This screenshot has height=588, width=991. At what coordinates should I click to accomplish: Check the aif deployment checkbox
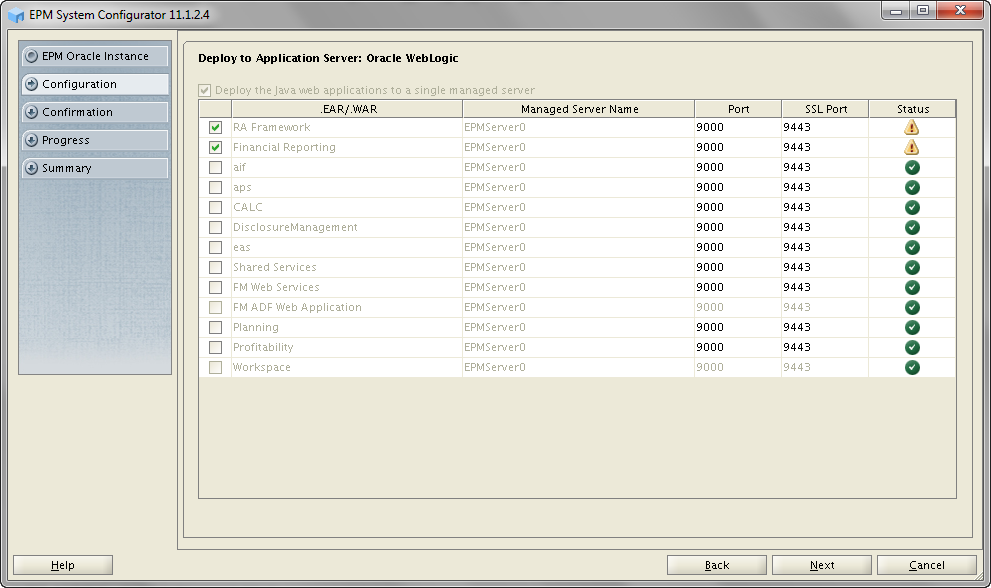click(x=216, y=168)
